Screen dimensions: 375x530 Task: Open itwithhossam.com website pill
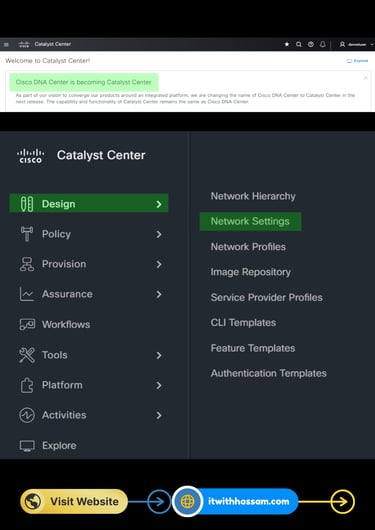[235, 501]
